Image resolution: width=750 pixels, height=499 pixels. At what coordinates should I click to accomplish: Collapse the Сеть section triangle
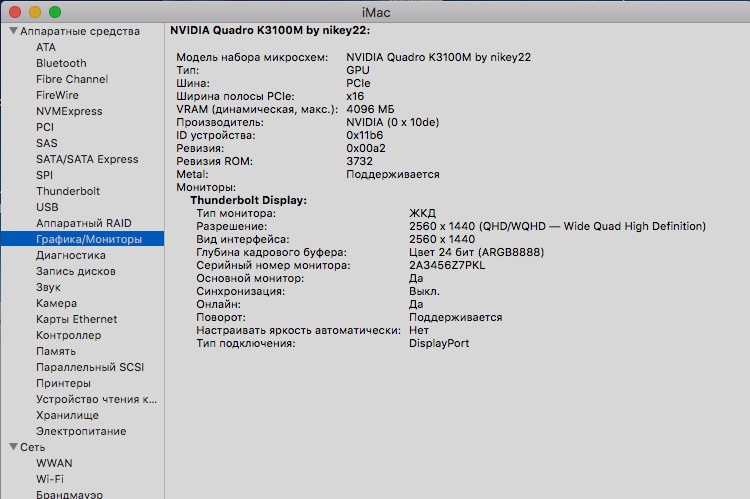point(13,447)
